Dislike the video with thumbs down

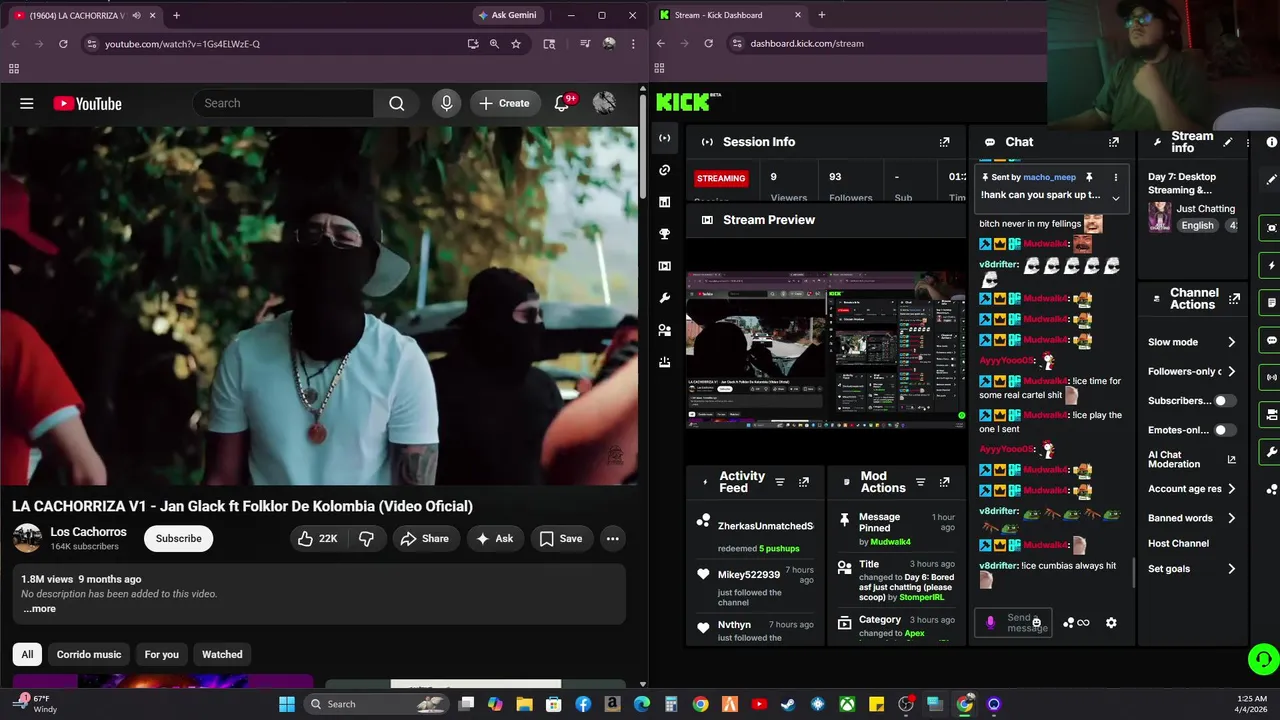(366, 538)
